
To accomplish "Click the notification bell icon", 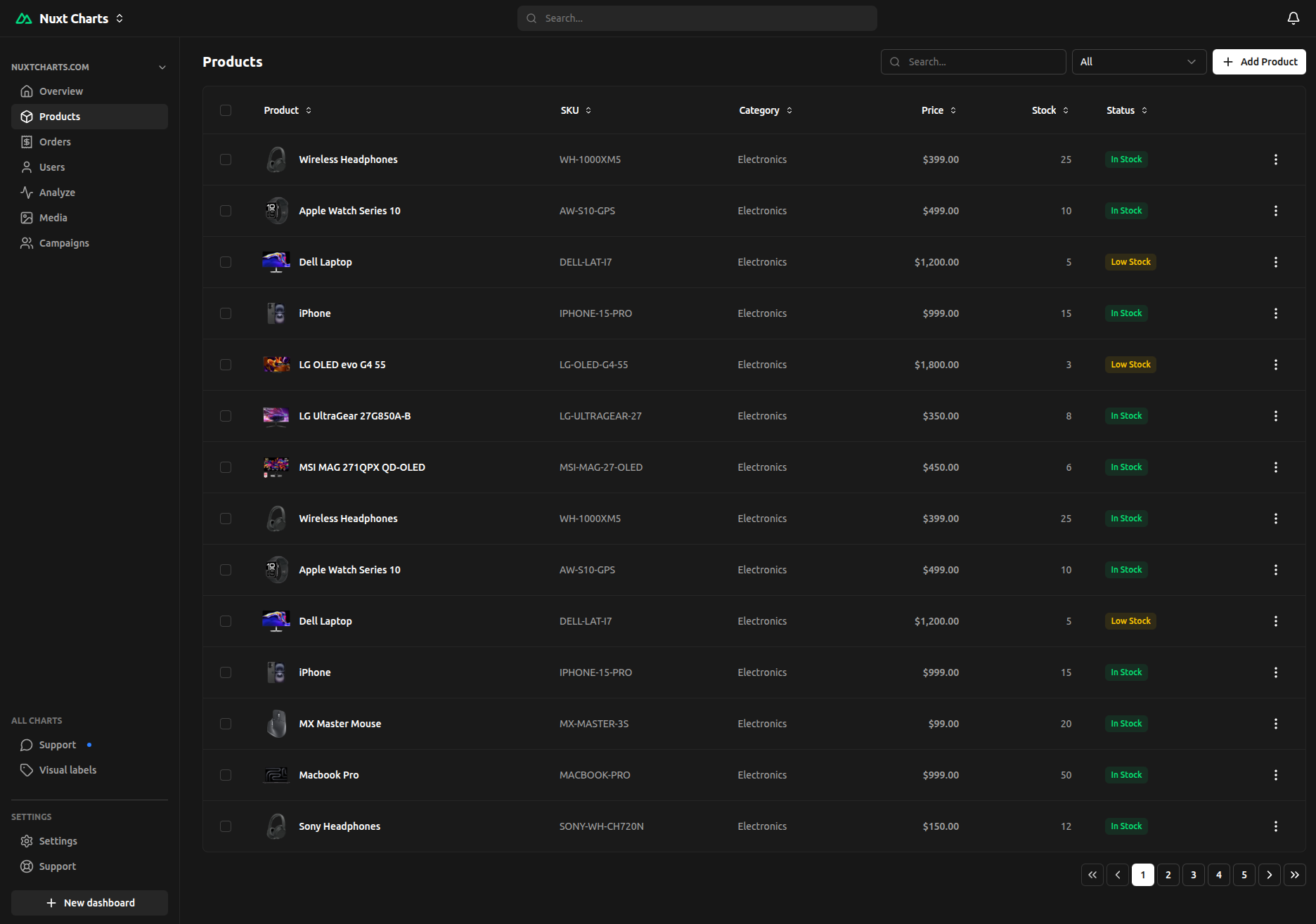I will [1293, 18].
